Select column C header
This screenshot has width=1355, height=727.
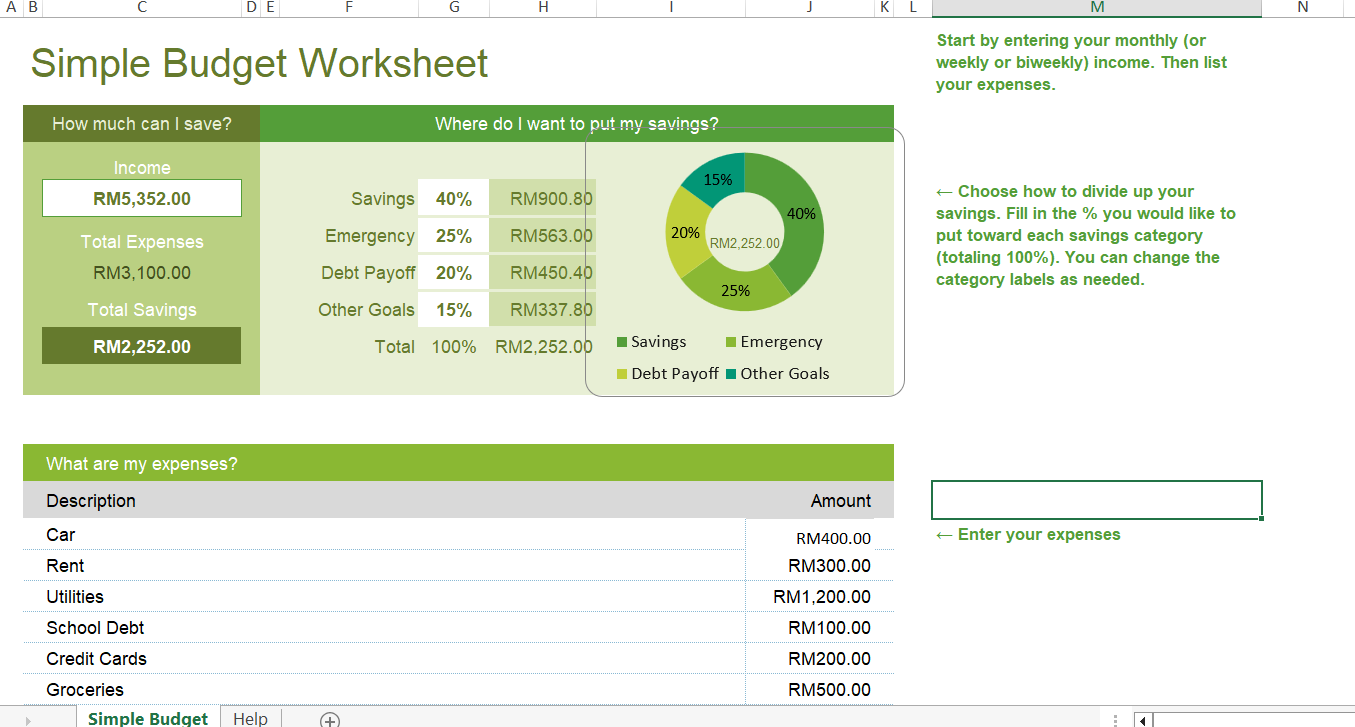click(142, 8)
